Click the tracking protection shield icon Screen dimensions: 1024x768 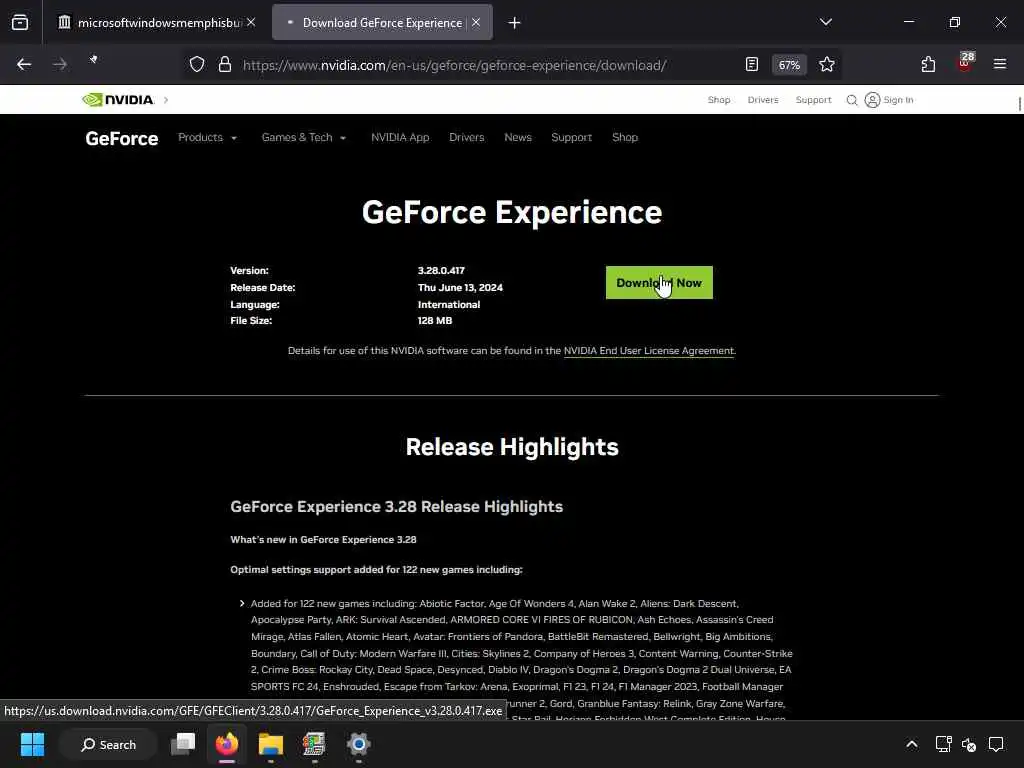(197, 65)
